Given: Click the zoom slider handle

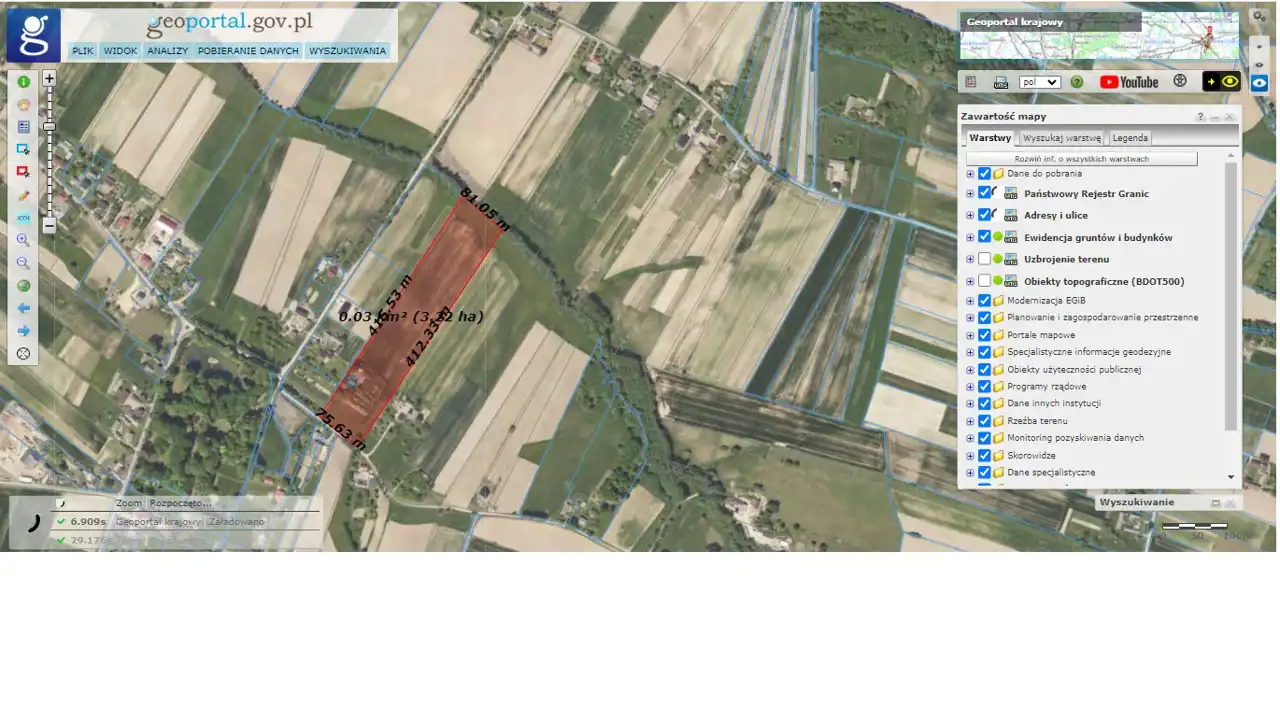Looking at the screenshot, I should 49,127.
